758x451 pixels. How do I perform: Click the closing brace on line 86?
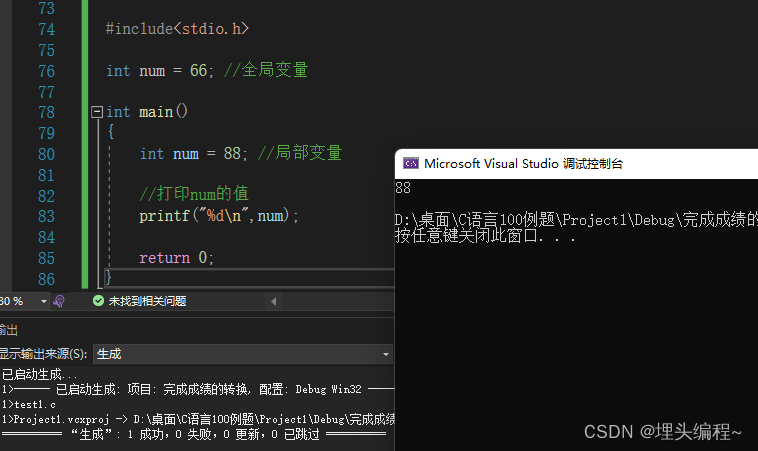(109, 277)
